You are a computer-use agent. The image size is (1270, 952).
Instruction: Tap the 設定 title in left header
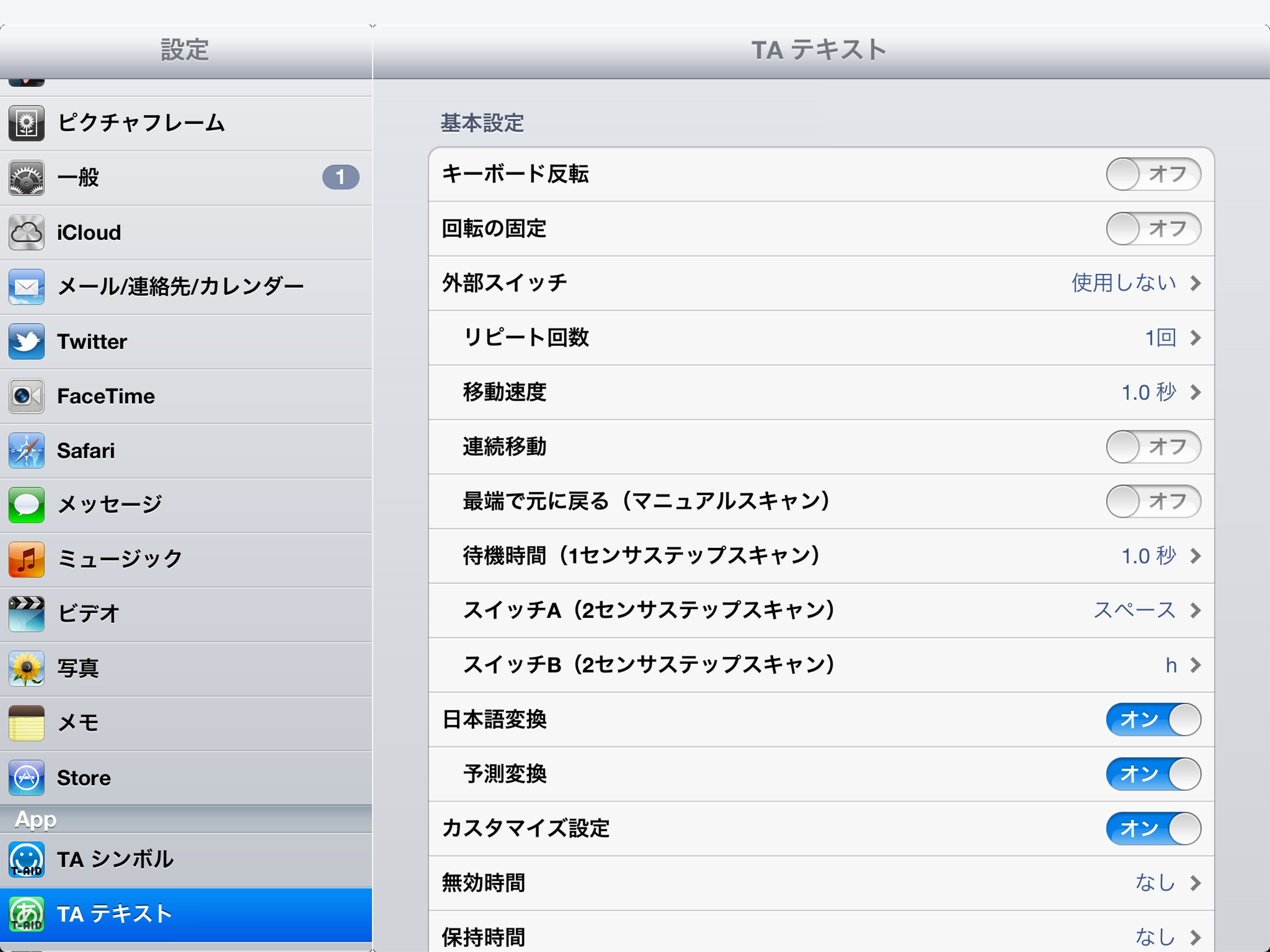(x=184, y=50)
